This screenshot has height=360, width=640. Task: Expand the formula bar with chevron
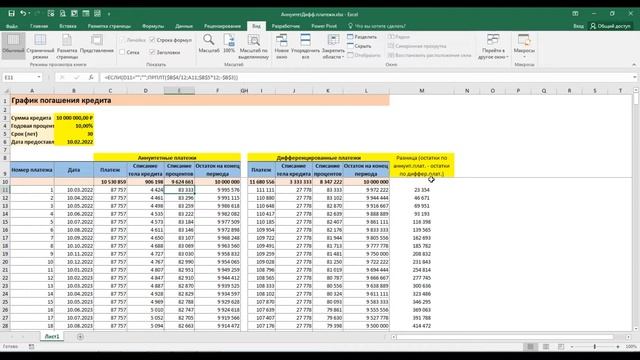635,77
